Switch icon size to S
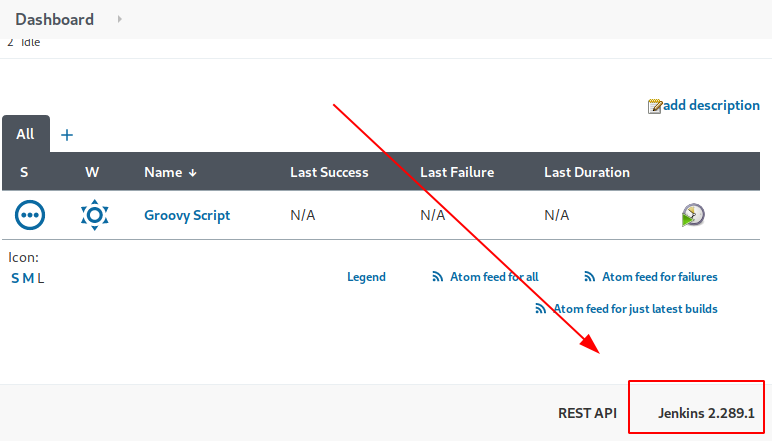 coord(15,278)
